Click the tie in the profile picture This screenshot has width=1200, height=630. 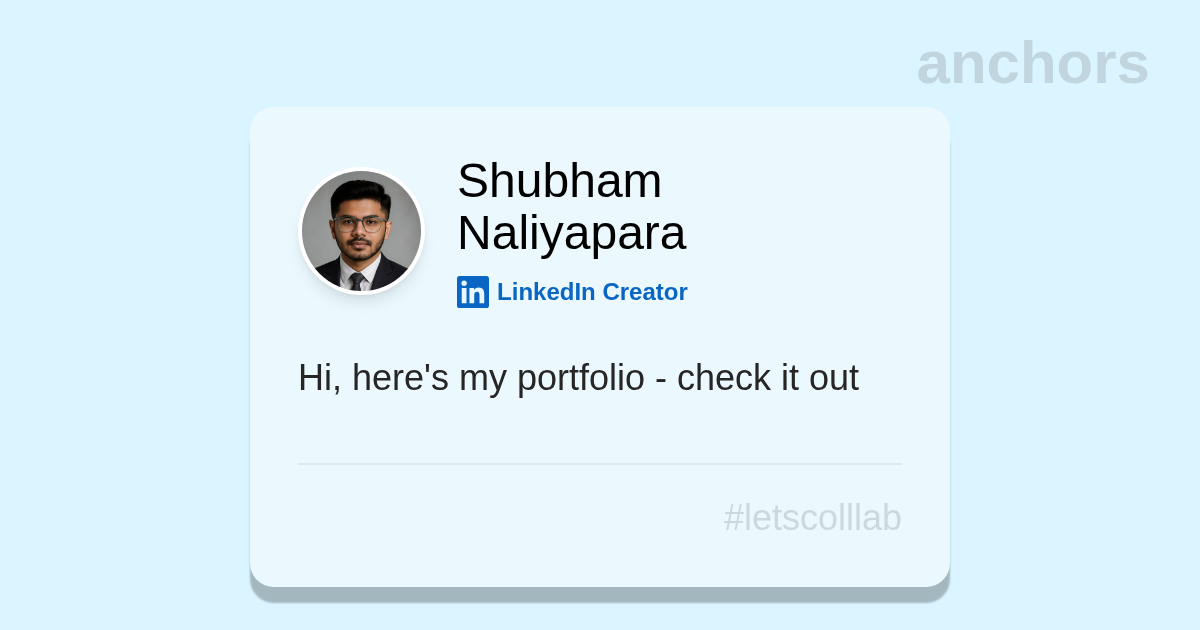357,281
